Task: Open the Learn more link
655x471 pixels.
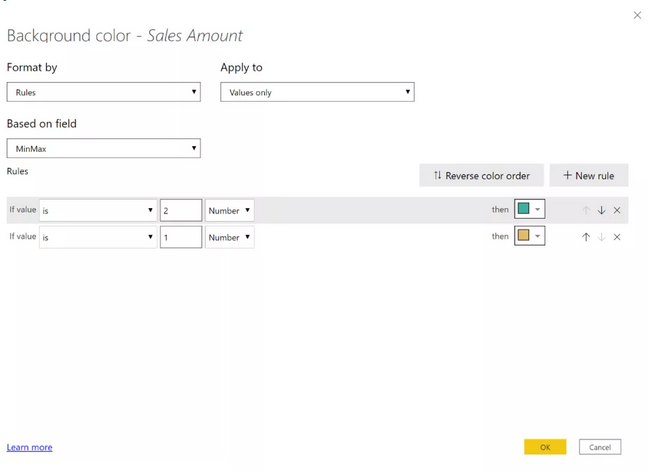Action: (29, 447)
